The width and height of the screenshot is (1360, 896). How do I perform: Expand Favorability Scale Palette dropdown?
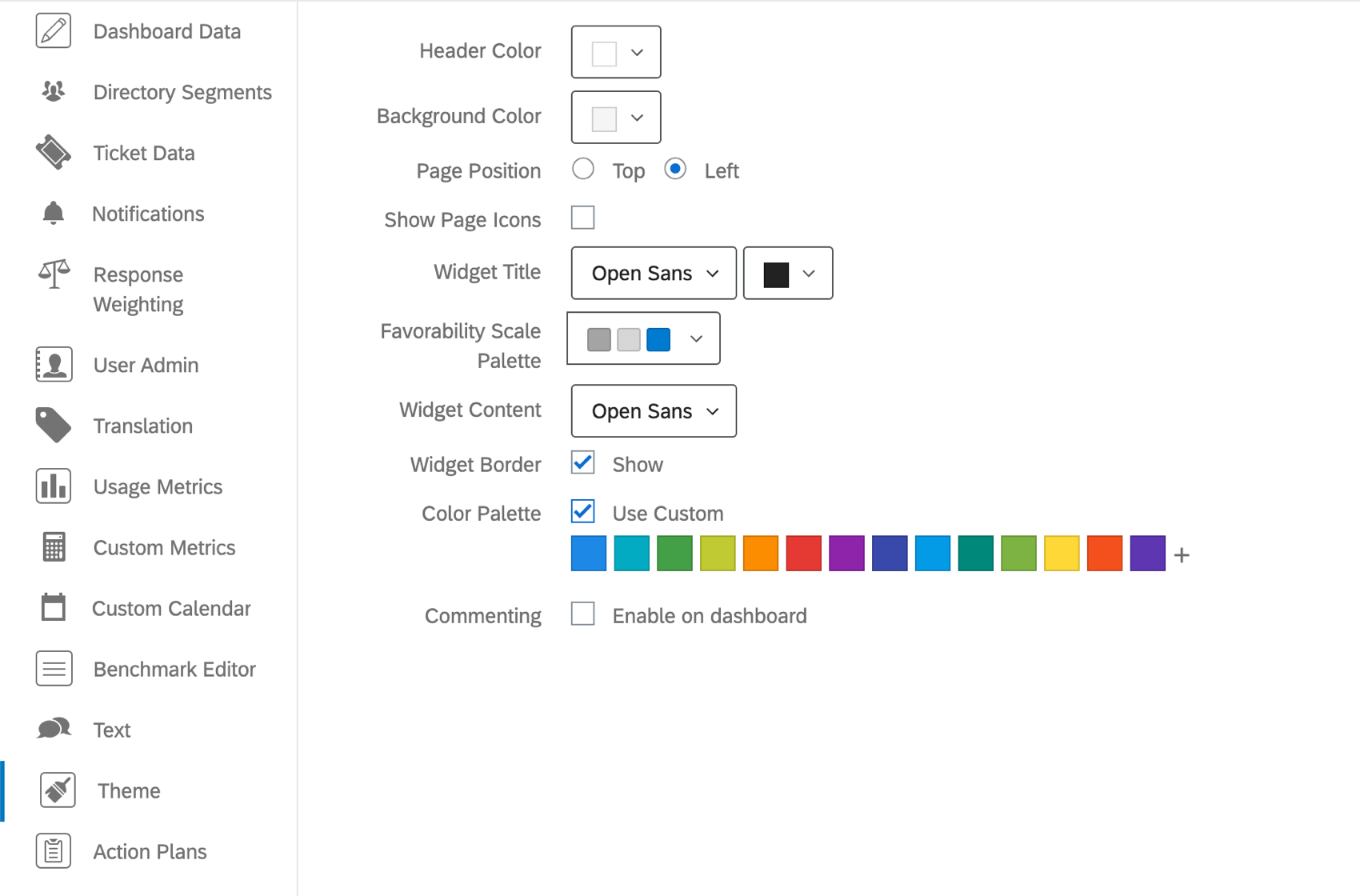[x=643, y=338]
